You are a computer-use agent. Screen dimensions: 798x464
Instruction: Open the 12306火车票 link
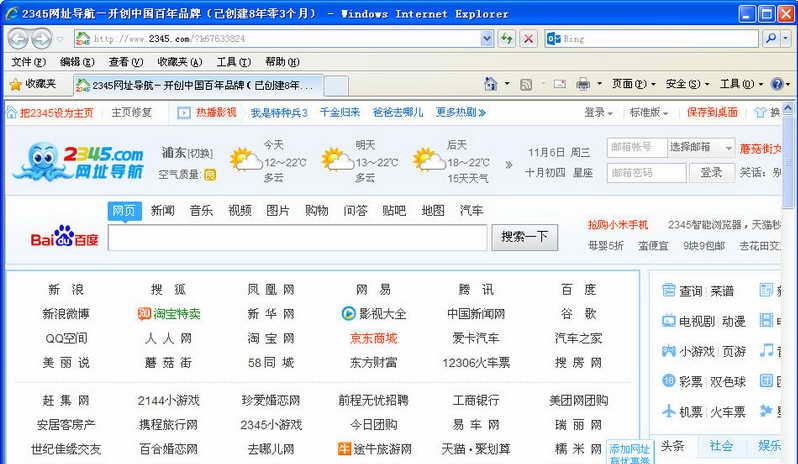[476, 363]
